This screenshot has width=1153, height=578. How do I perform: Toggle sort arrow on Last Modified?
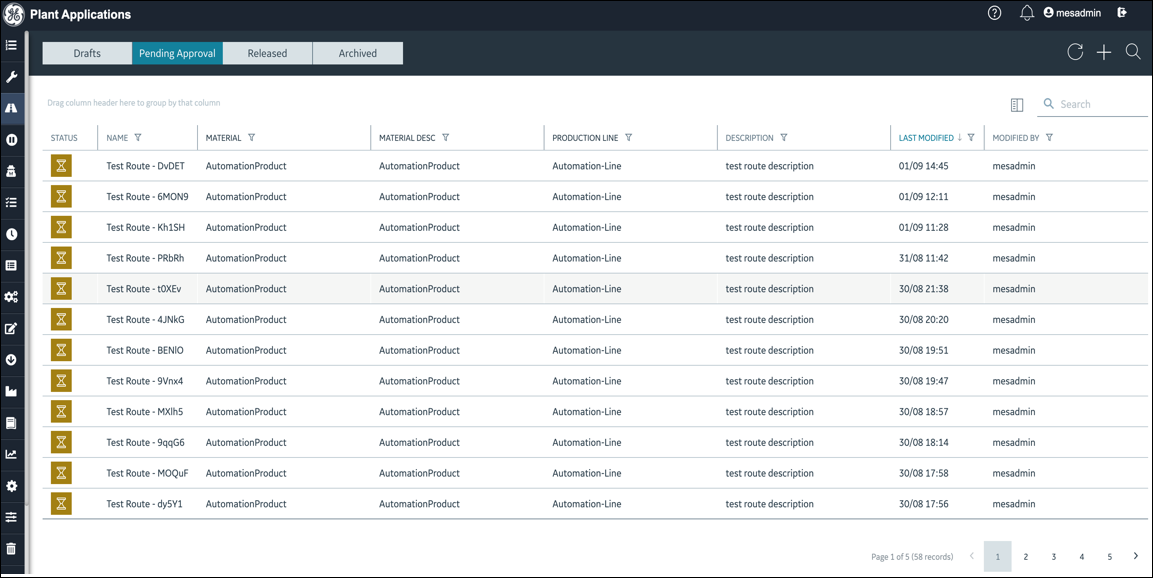960,138
